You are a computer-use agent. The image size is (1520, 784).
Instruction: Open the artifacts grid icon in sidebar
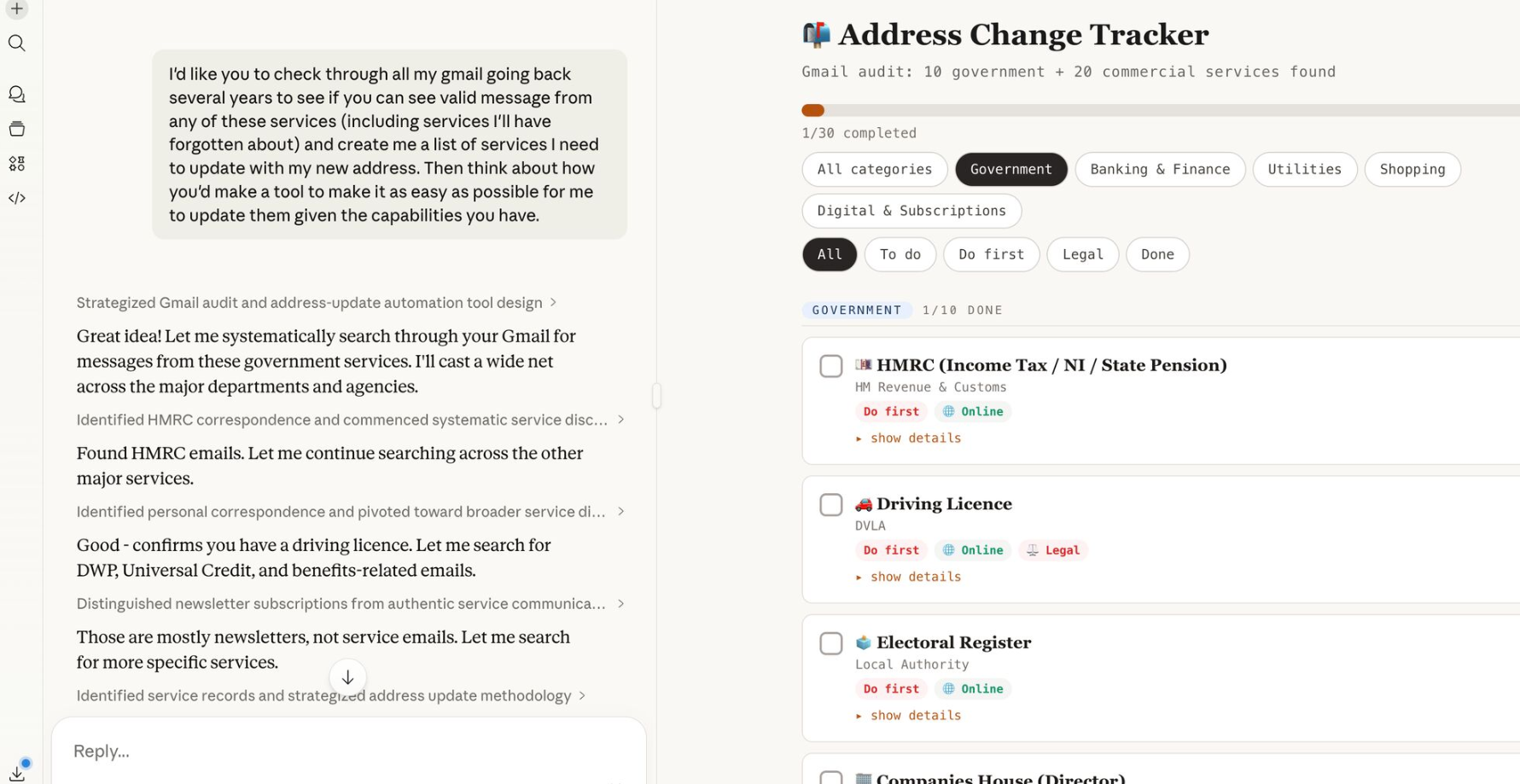pos(16,164)
